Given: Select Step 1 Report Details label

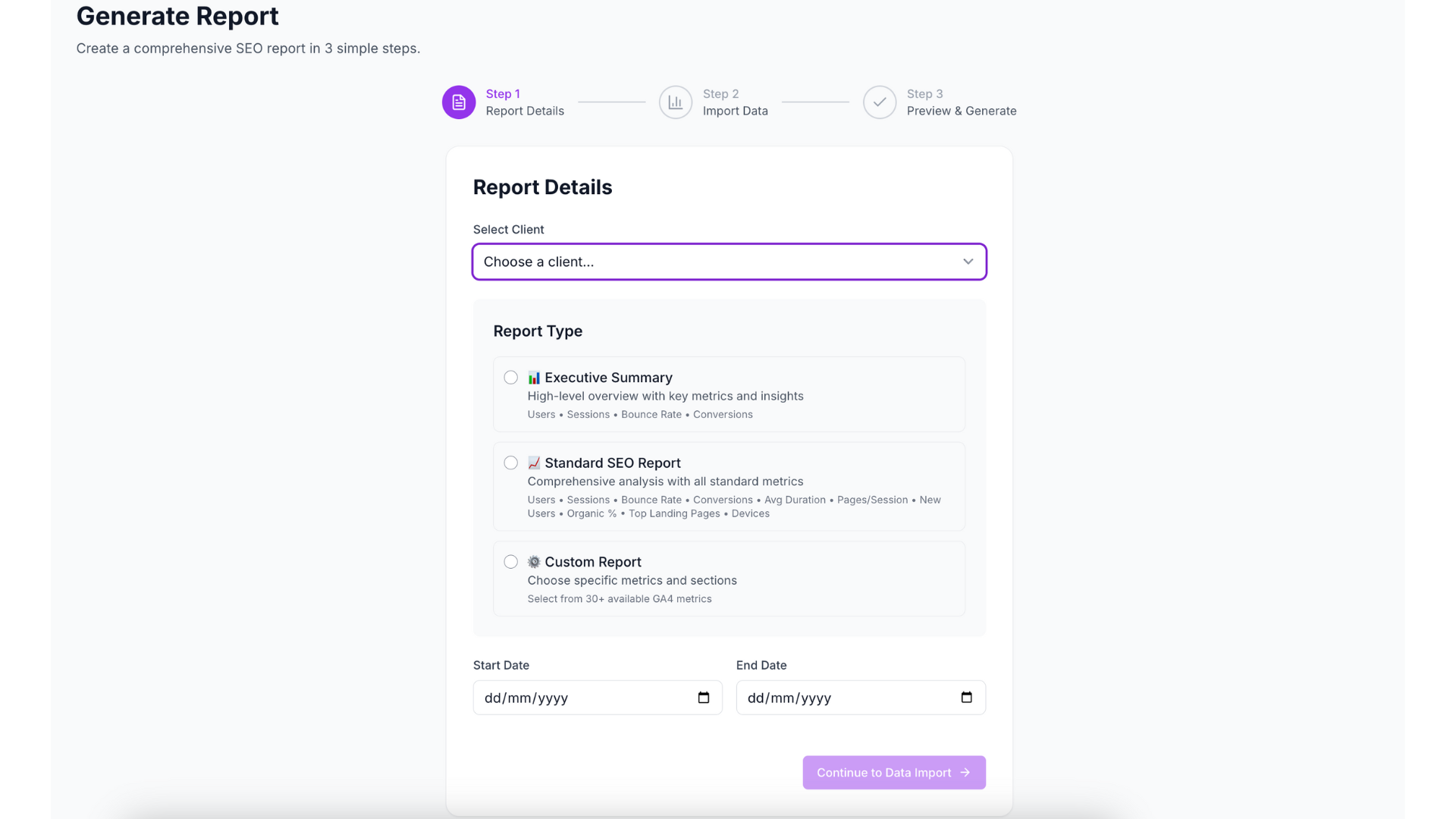Looking at the screenshot, I should pos(524,102).
